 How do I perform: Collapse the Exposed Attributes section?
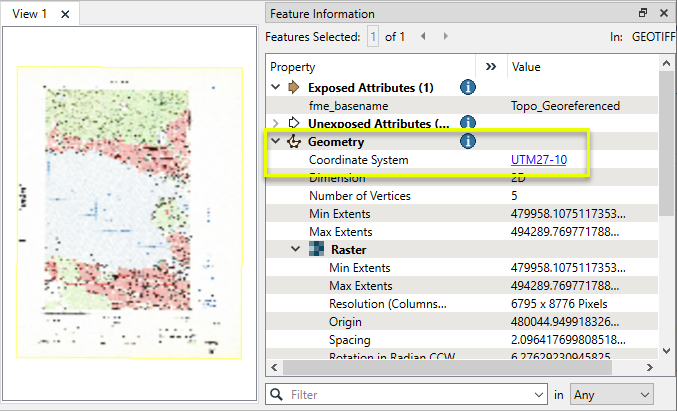pos(277,88)
